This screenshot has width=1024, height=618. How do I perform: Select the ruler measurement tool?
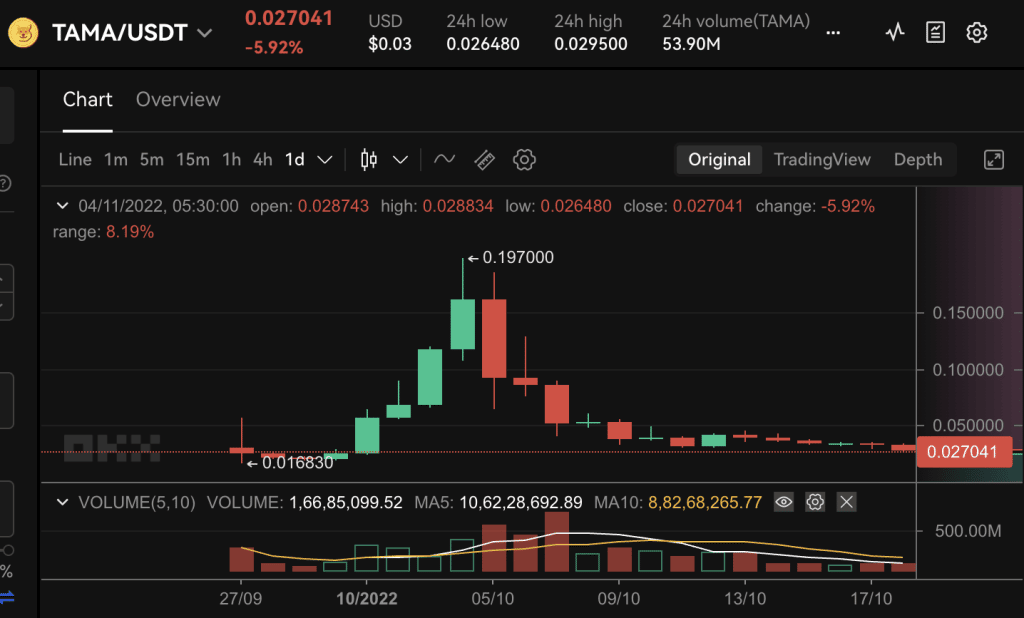(484, 159)
